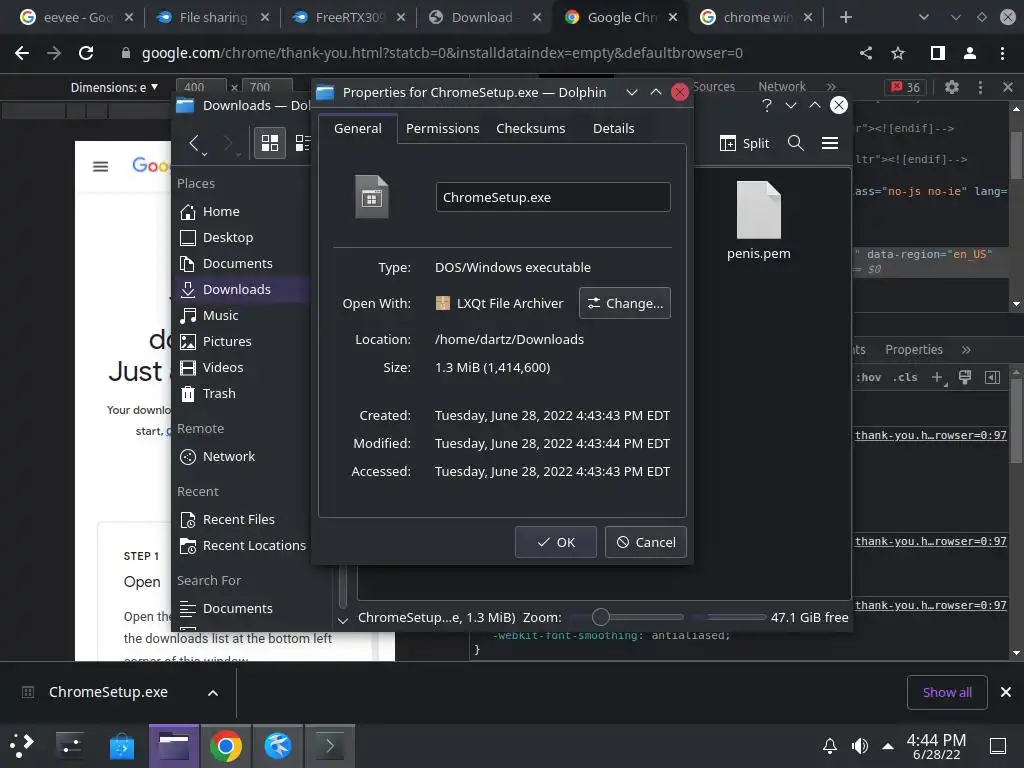
Task: Open KDE application launcher
Action: pyautogui.click(x=22, y=746)
